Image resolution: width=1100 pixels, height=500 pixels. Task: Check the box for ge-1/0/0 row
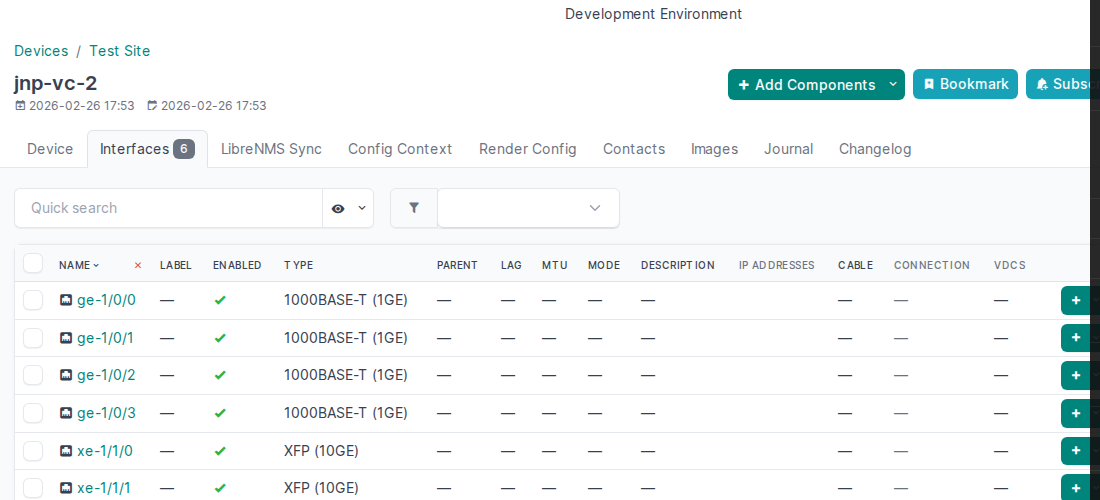point(33,300)
